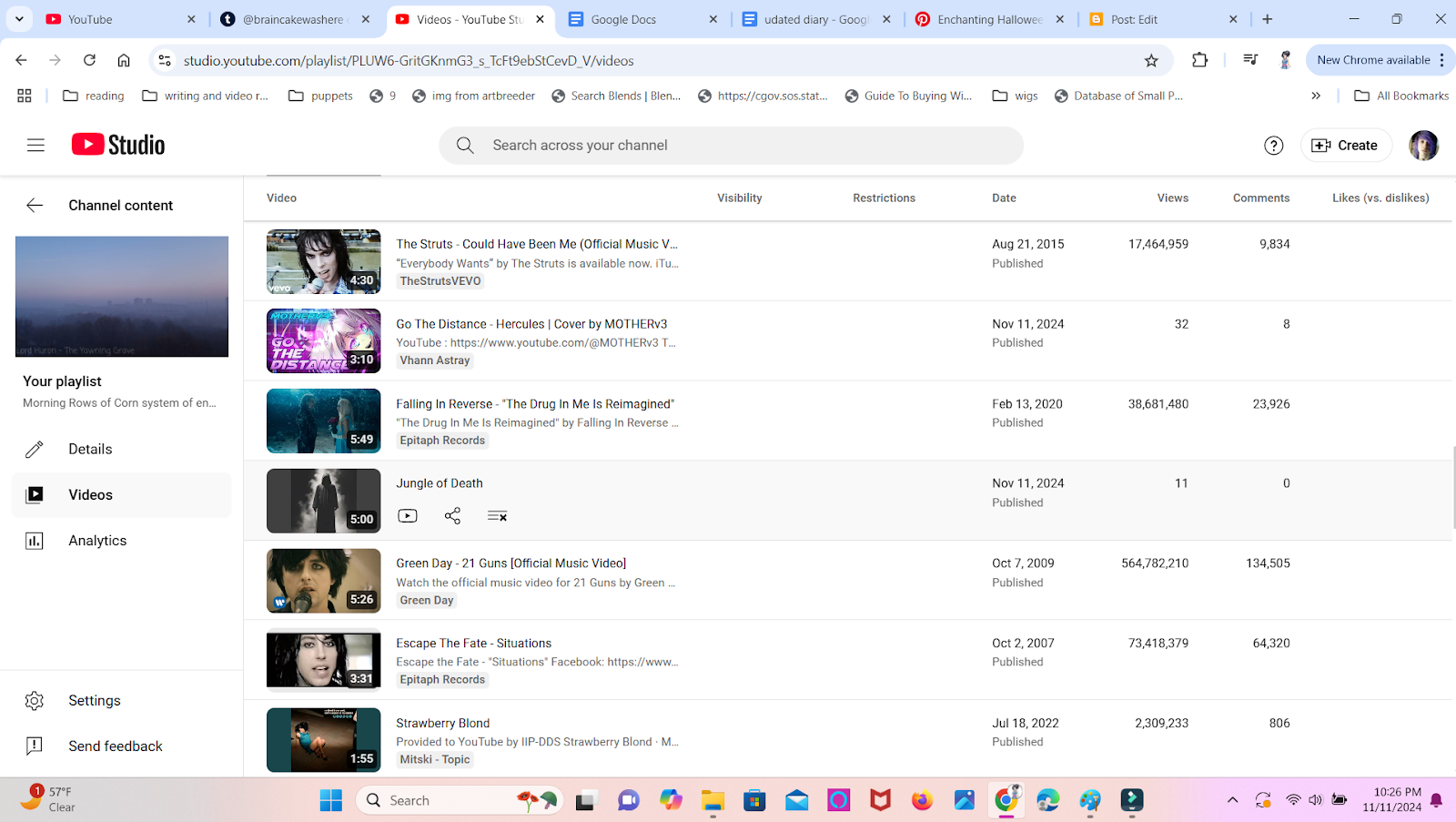Click the Create button
The height and width of the screenshot is (822, 1456).
click(1346, 146)
